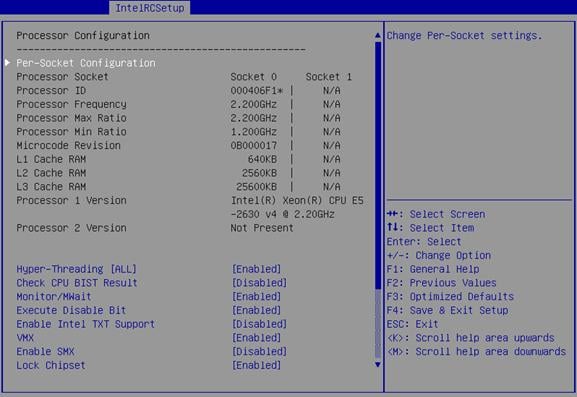
Task: Click the scrollbar down arrow
Action: click(x=378, y=365)
